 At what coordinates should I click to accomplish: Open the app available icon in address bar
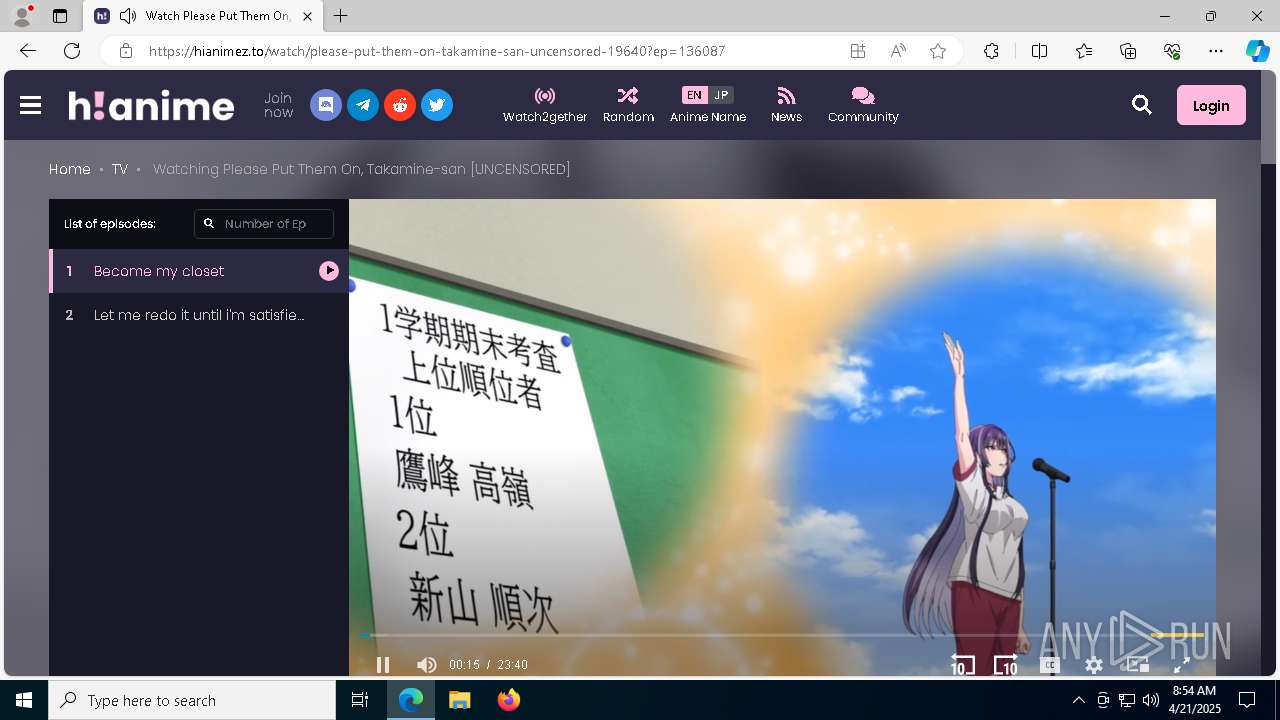coord(858,51)
